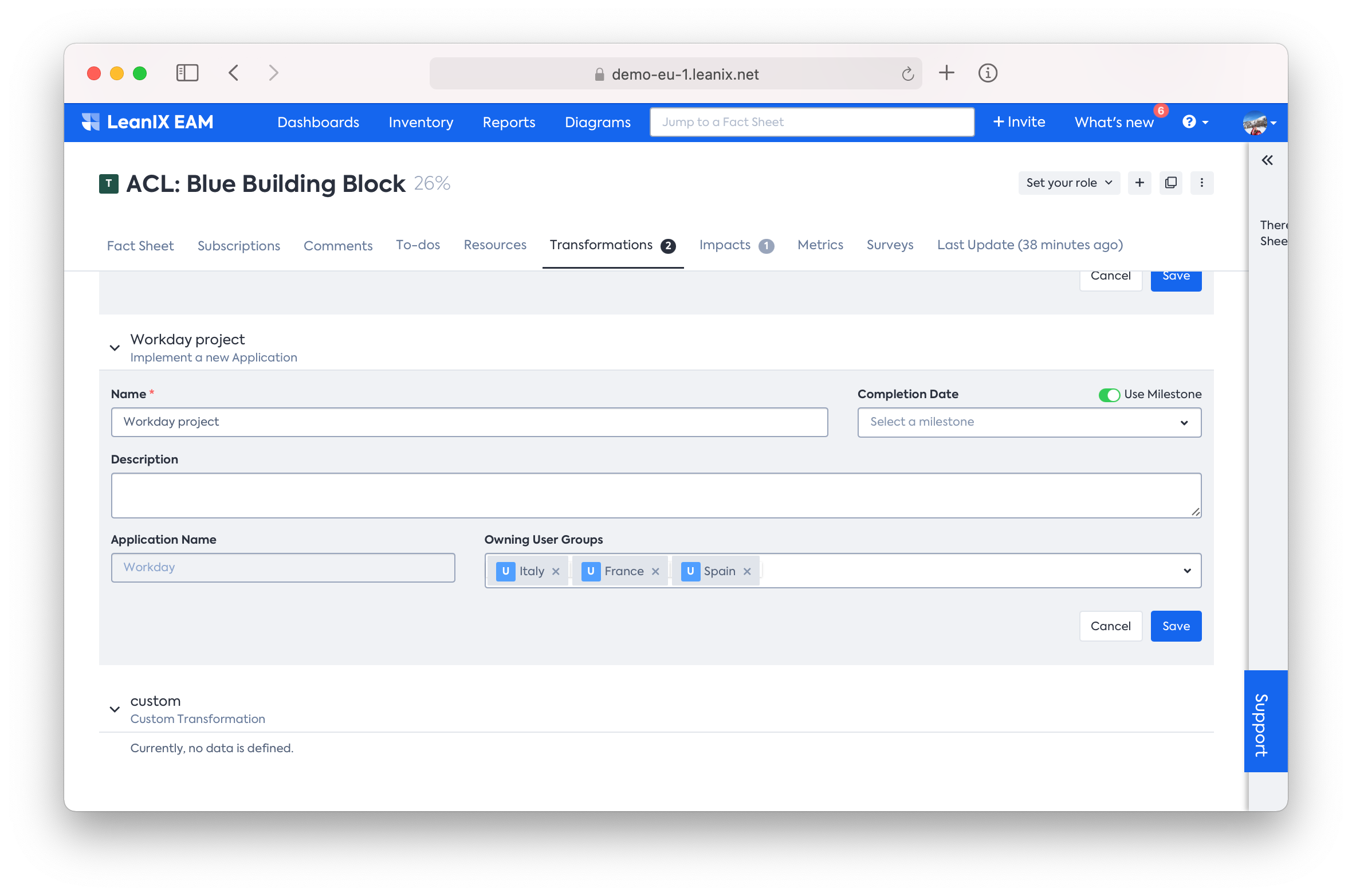Open the Dashboards menu
The image size is (1352, 896).
(x=318, y=122)
